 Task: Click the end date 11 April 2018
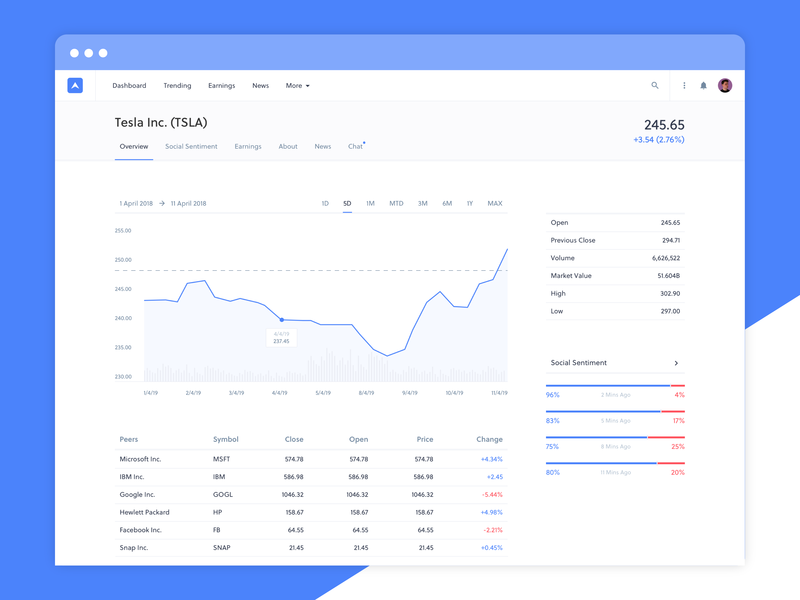coord(188,203)
